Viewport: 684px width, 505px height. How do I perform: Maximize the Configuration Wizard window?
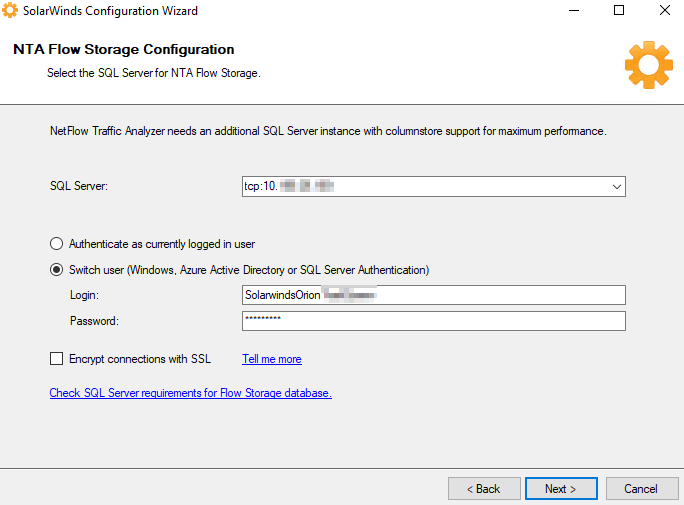tap(619, 11)
